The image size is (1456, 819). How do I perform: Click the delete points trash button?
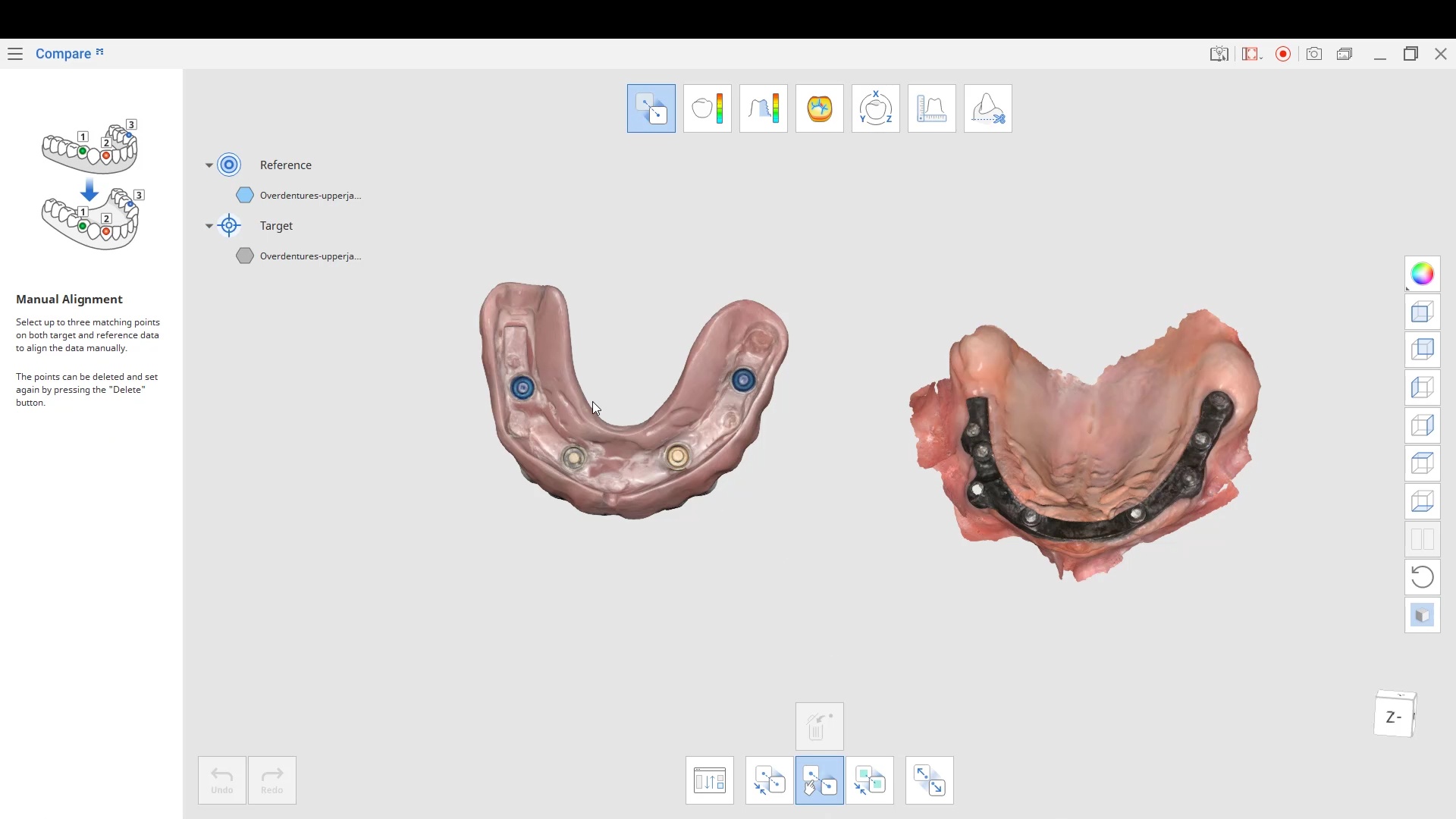pos(819,726)
